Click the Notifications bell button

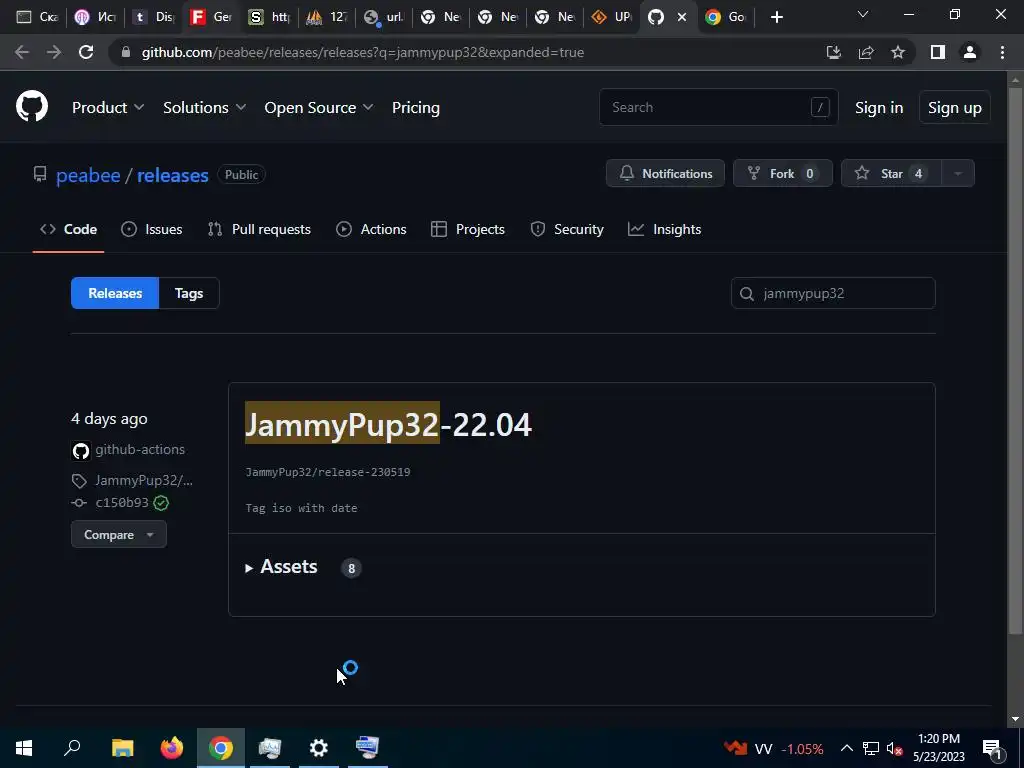[665, 174]
